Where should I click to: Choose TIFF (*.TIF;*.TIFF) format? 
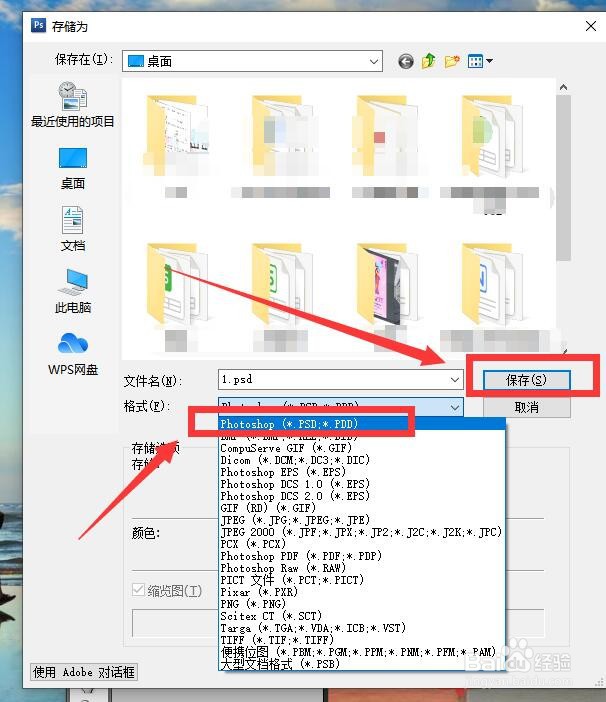[362, 640]
